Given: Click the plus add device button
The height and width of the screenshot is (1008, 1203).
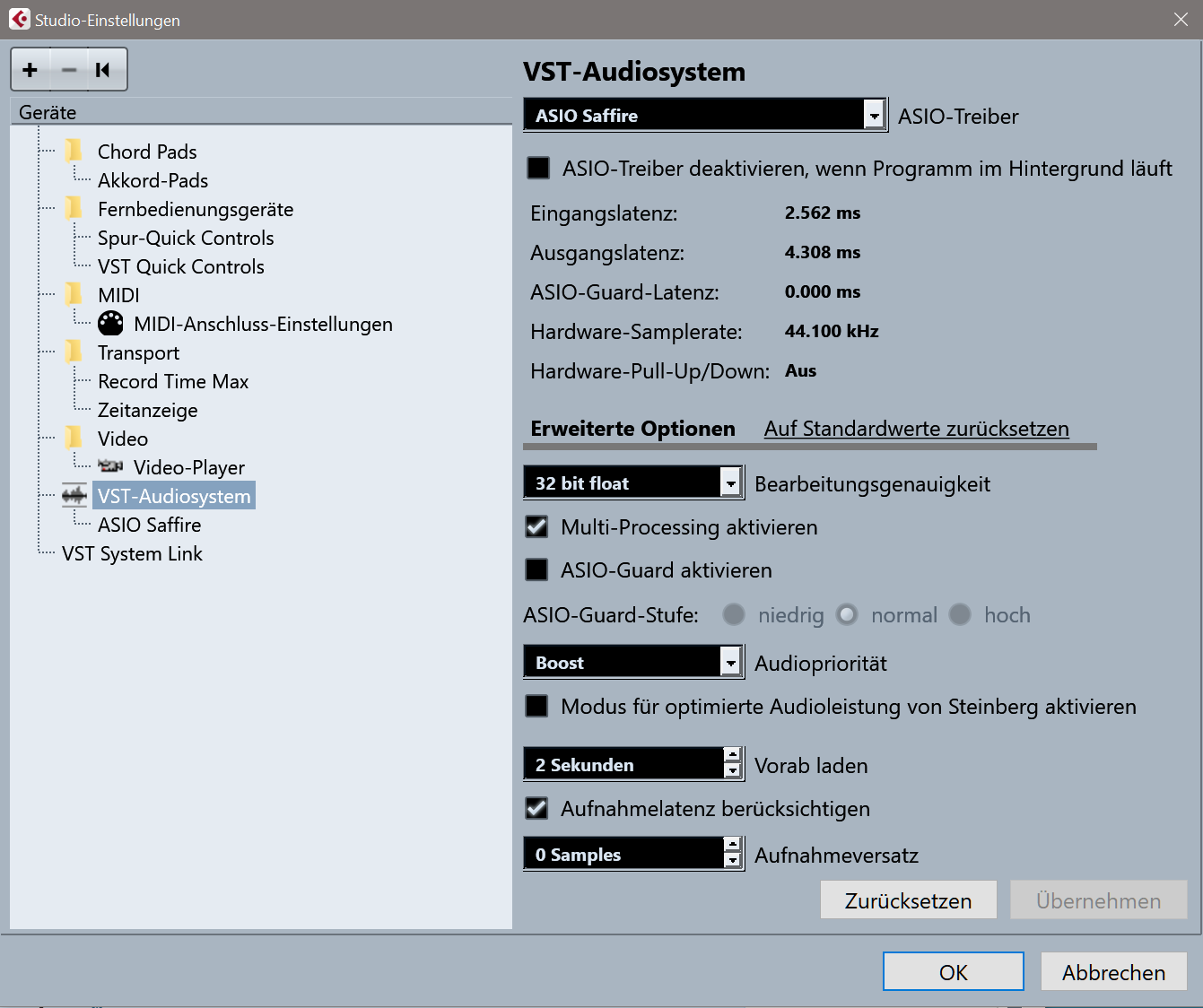Looking at the screenshot, I should 31,70.
